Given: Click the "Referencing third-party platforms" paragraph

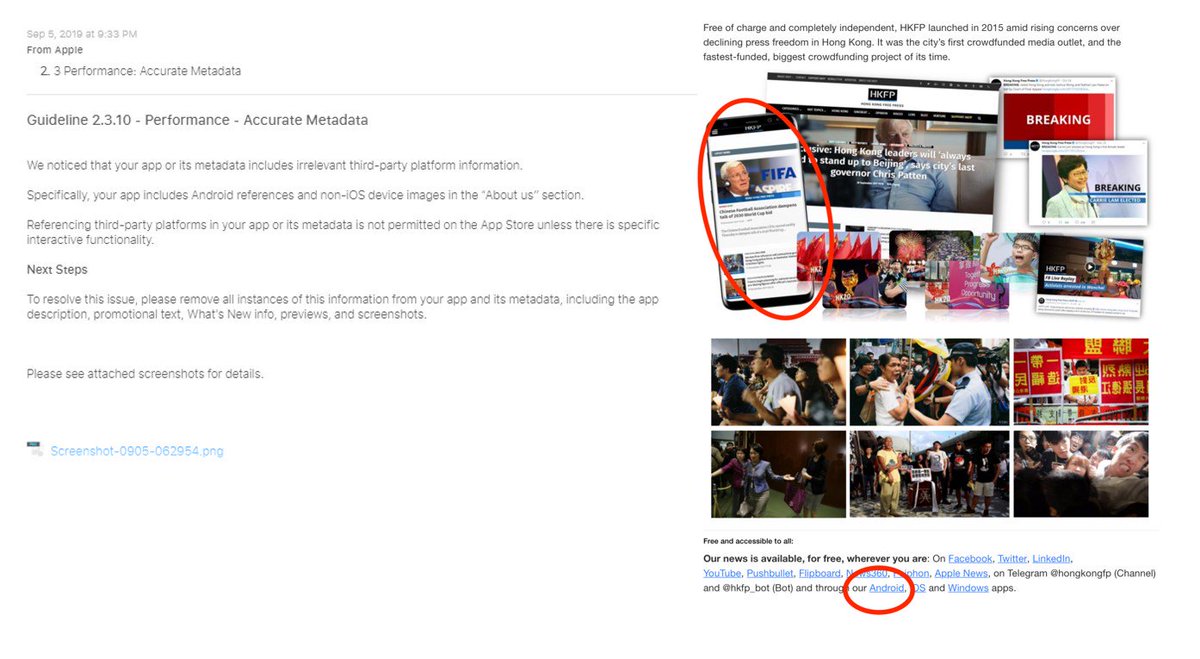Looking at the screenshot, I should point(343,232).
